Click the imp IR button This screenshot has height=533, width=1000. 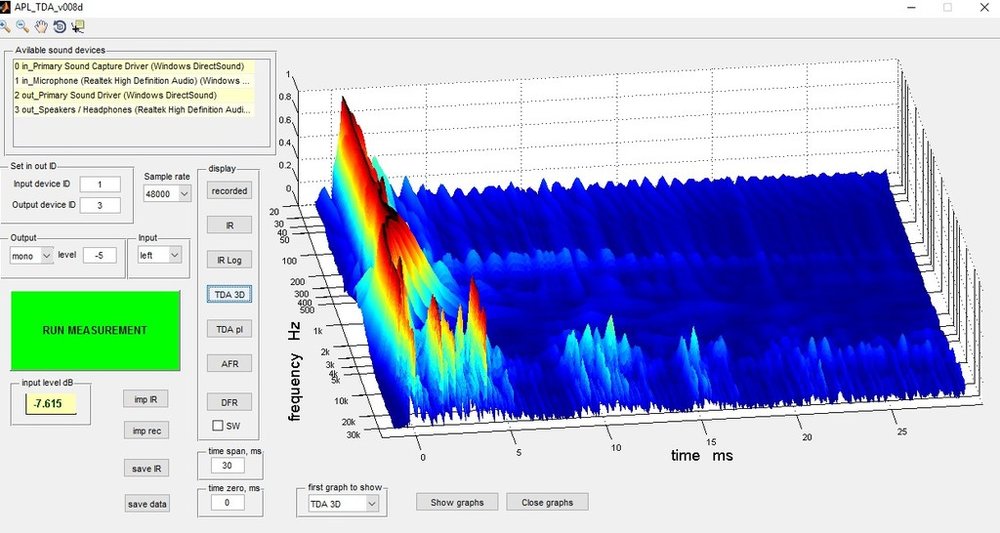146,399
